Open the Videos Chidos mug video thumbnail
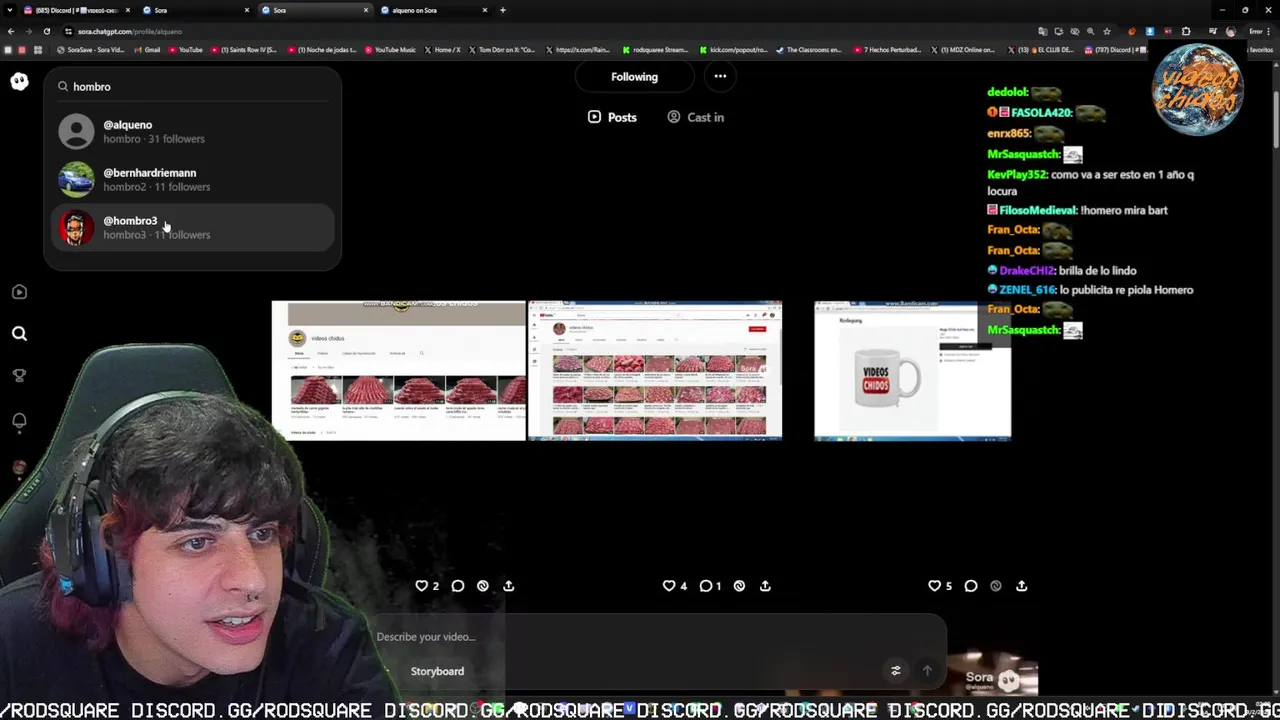This screenshot has width=1280, height=720. pos(912,370)
